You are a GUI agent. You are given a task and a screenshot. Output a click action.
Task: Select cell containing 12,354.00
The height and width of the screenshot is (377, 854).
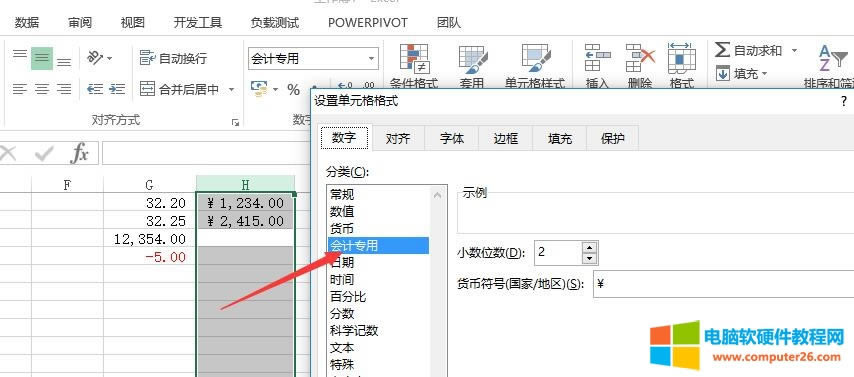point(150,239)
